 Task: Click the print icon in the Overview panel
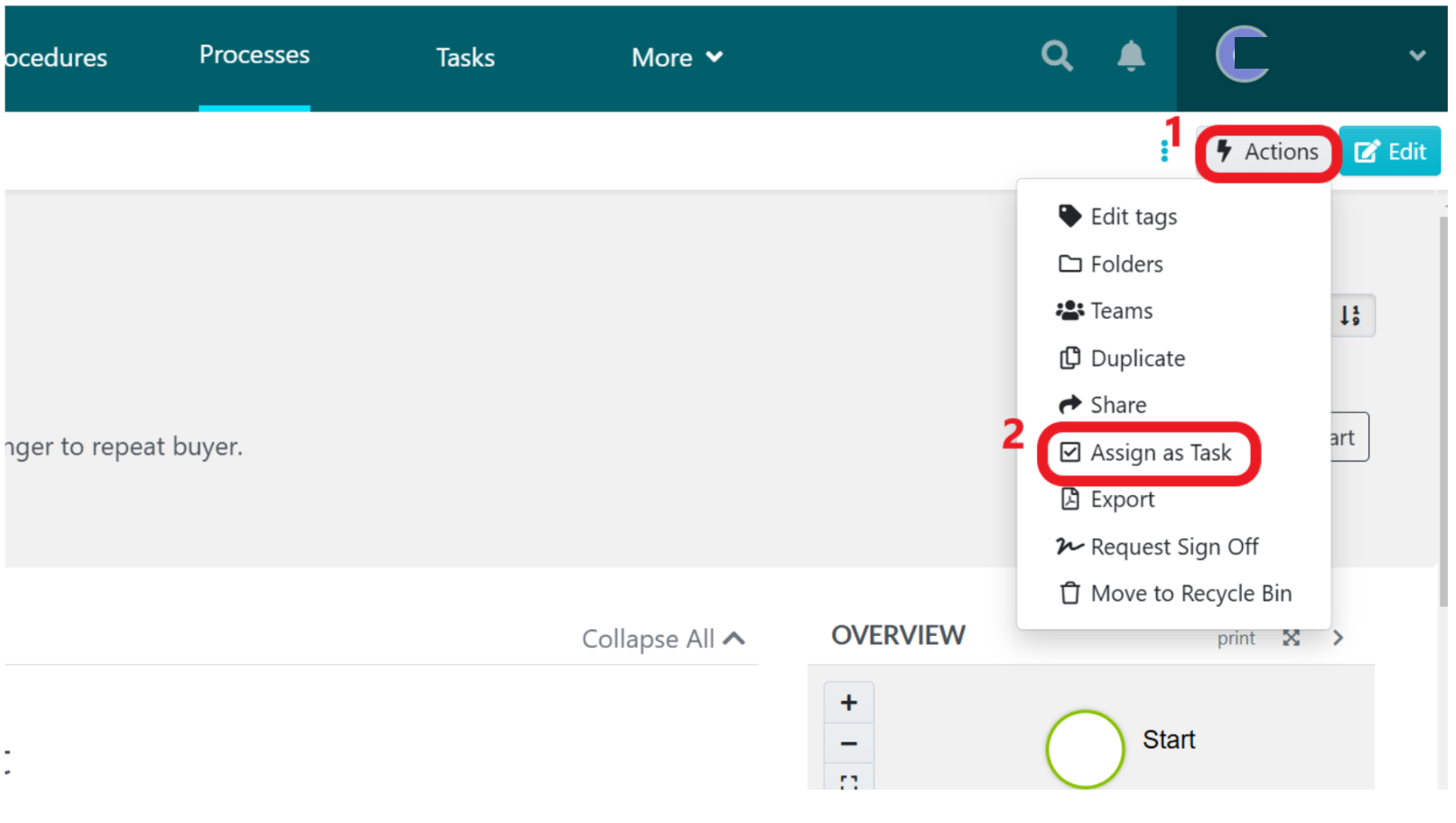pyautogui.click(x=1236, y=638)
